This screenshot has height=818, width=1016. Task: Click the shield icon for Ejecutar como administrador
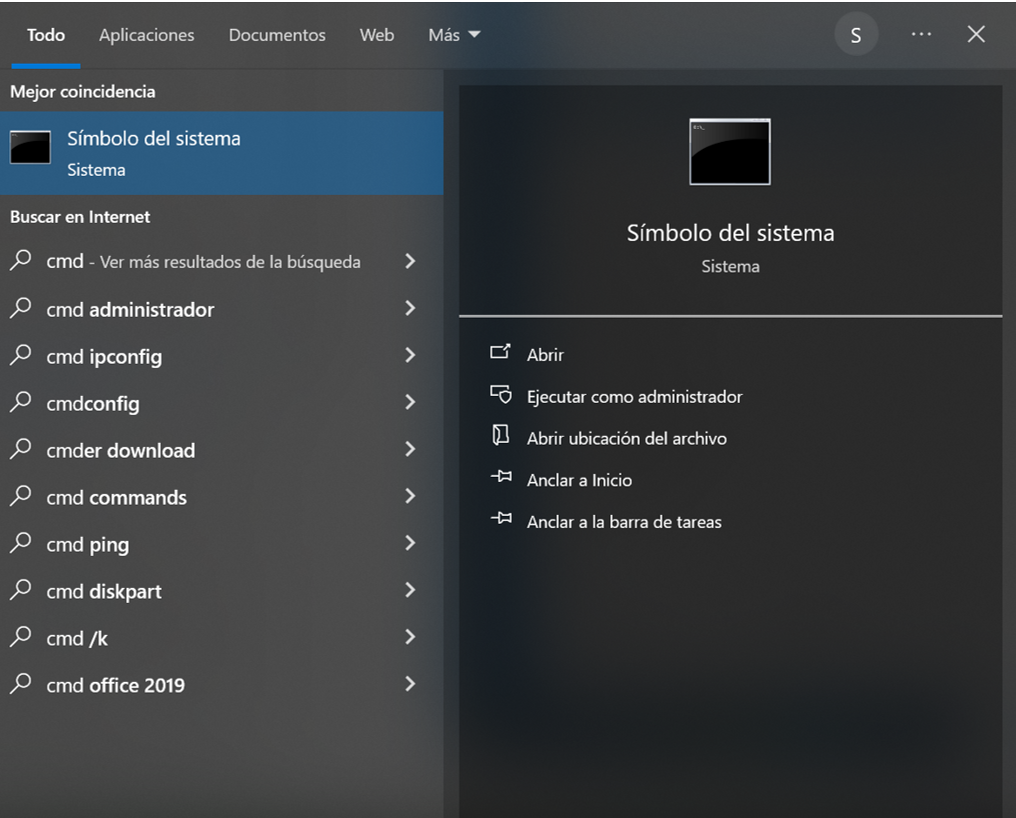500,394
